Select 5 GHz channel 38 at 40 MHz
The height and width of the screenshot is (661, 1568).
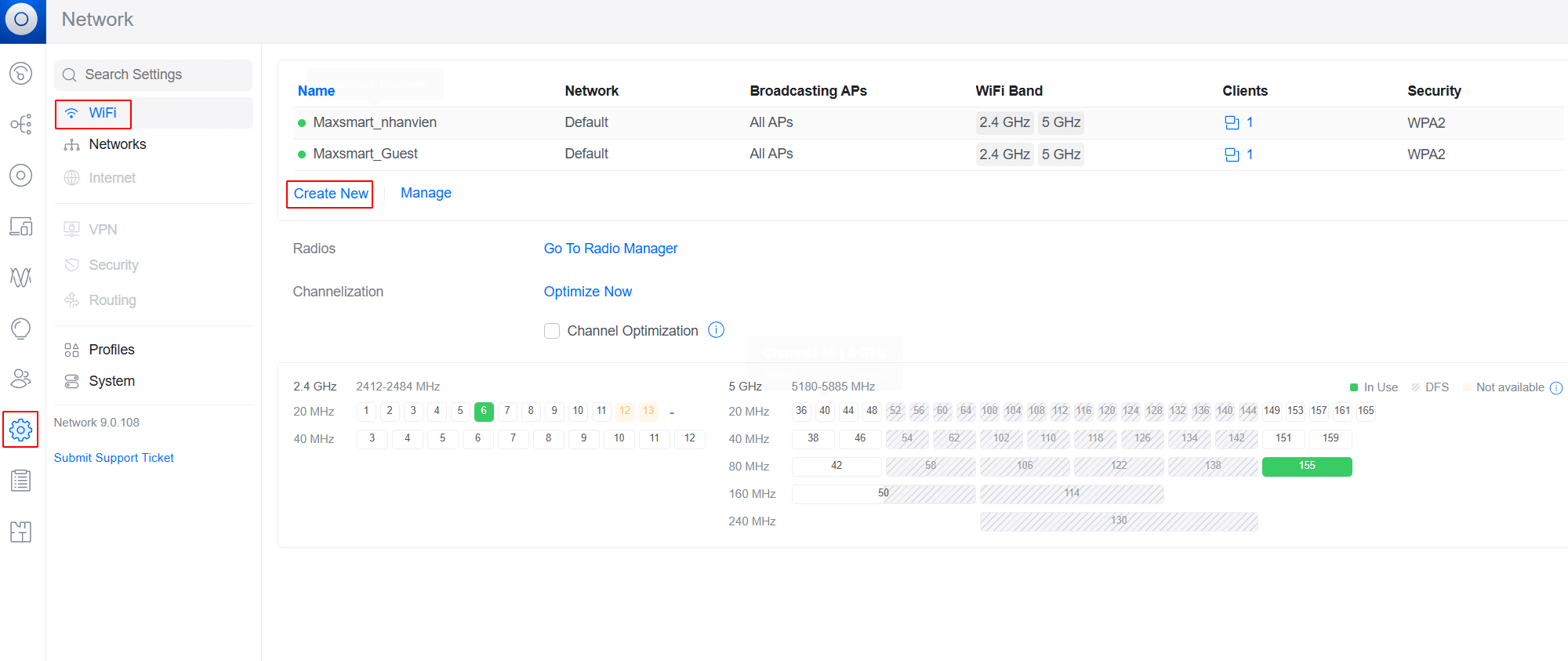[x=813, y=439]
